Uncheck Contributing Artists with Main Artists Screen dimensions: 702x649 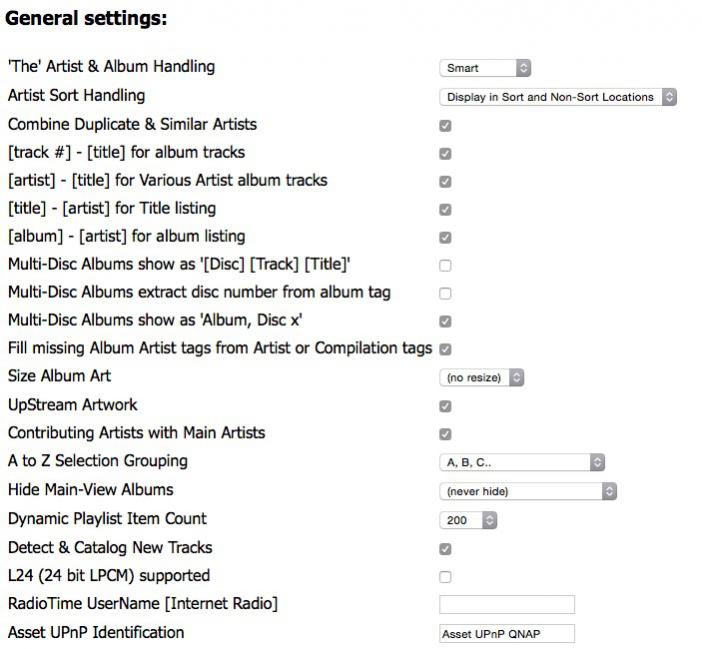point(445,435)
